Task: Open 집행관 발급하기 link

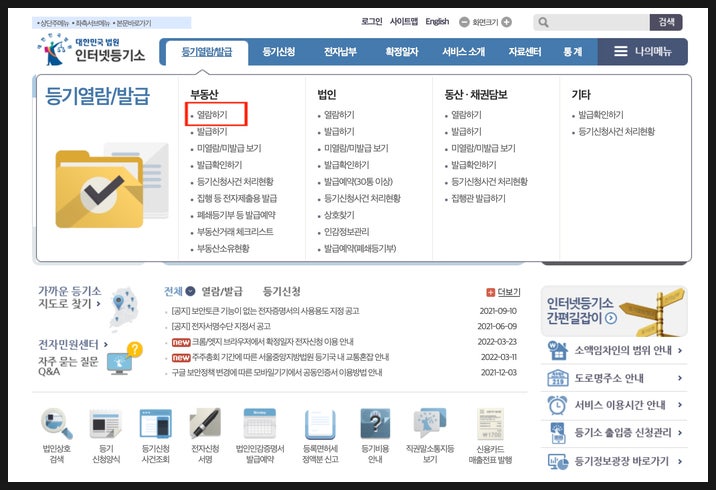Action: click(478, 198)
